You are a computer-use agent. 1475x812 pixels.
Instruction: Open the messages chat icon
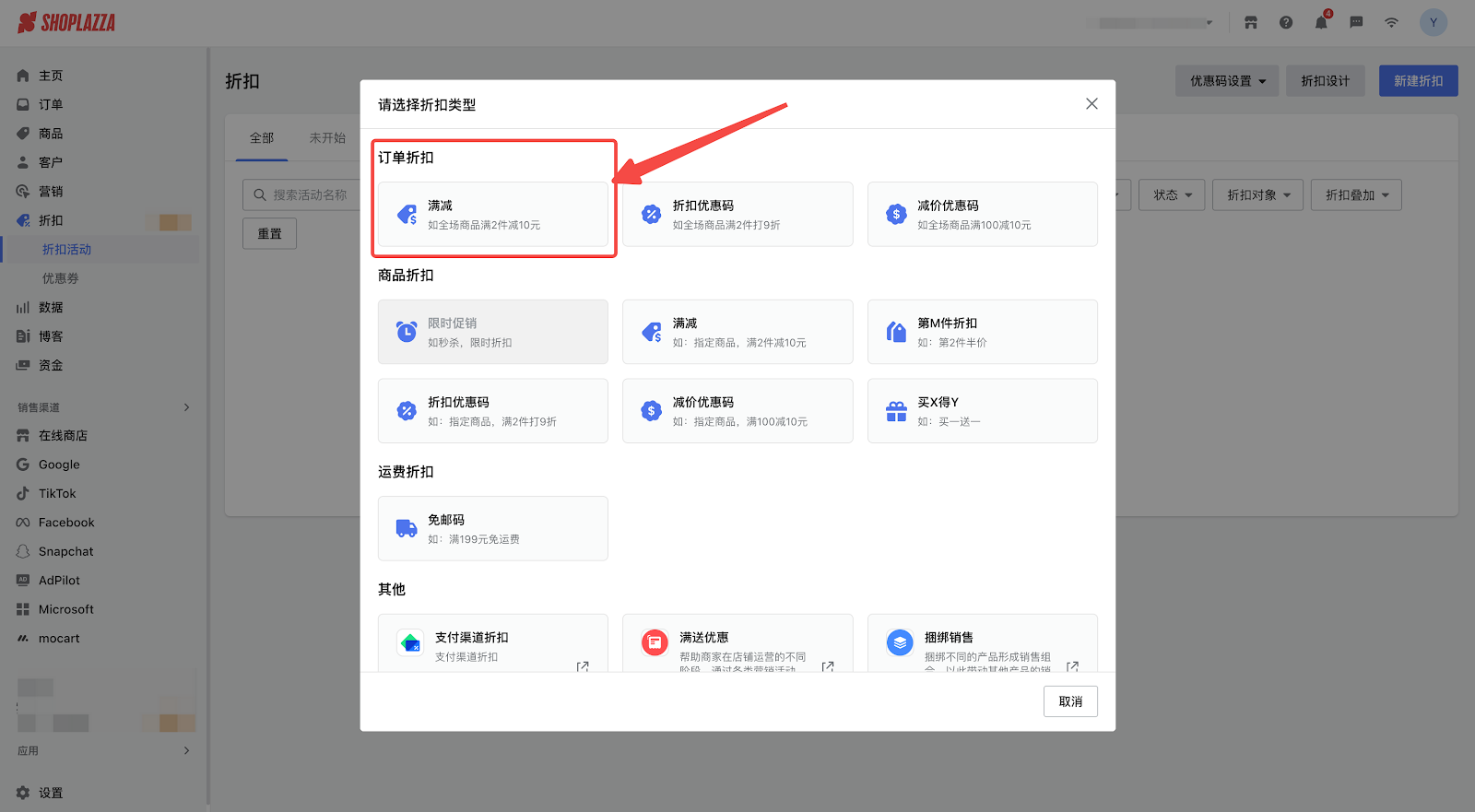tap(1356, 23)
